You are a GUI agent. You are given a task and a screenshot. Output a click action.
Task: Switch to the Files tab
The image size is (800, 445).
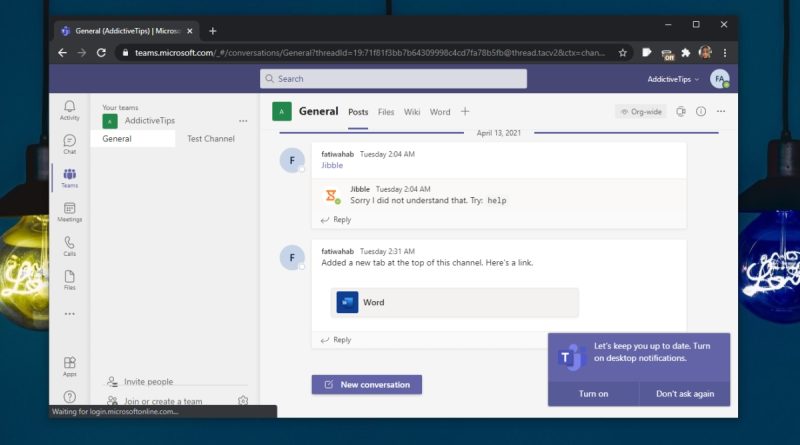click(x=386, y=112)
